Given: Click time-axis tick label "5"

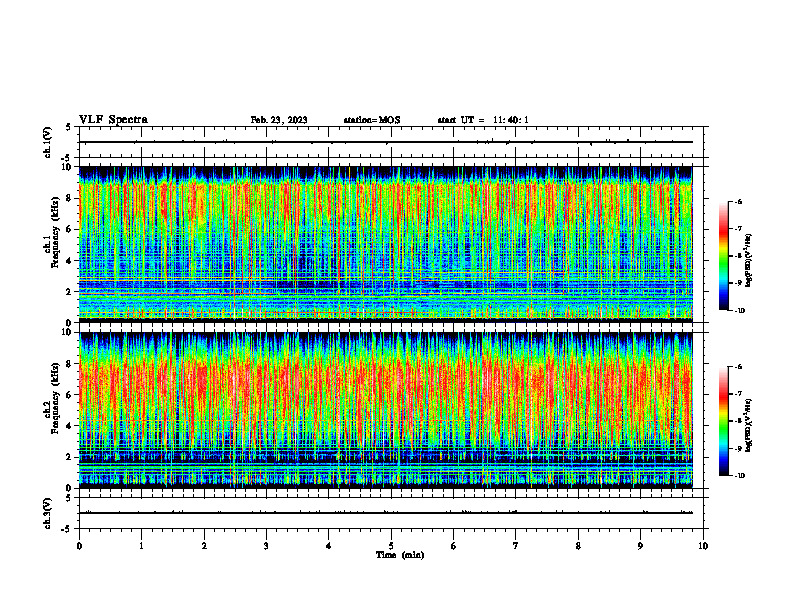Looking at the screenshot, I should coord(391,546).
